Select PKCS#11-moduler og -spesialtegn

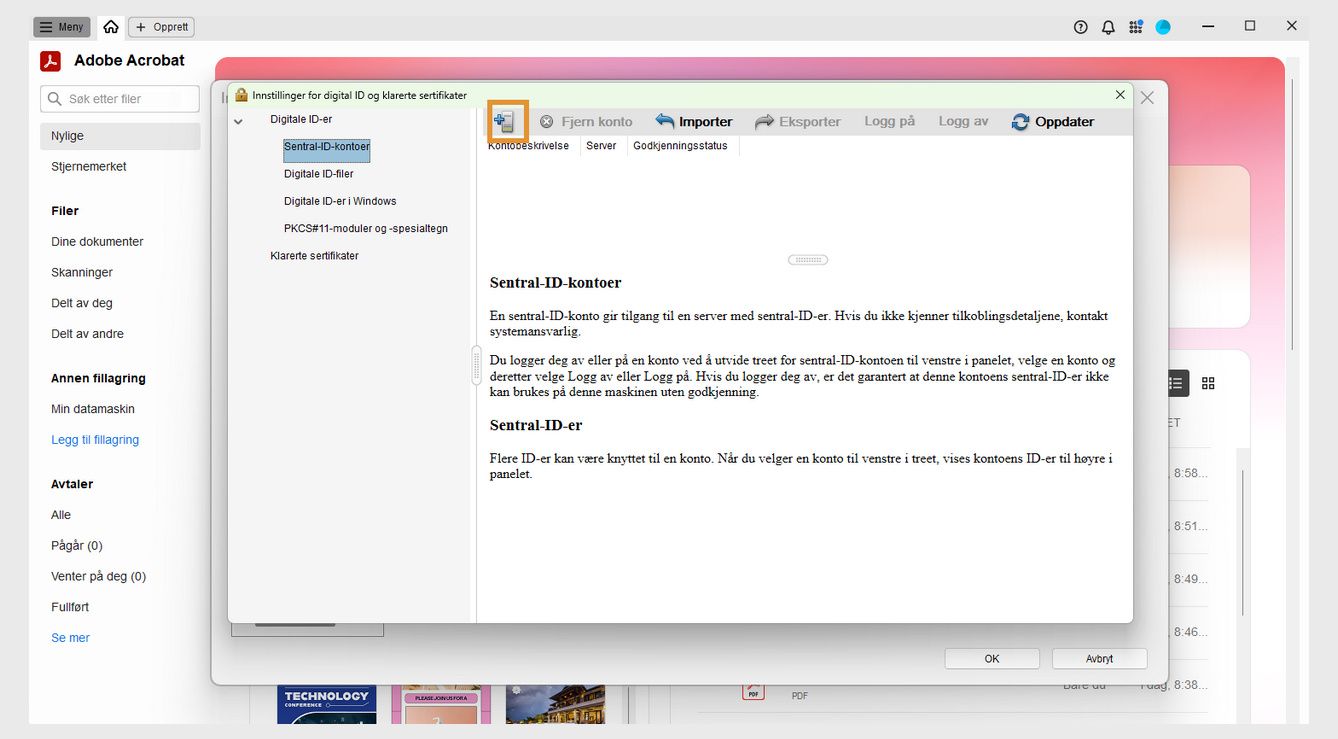tap(366, 228)
